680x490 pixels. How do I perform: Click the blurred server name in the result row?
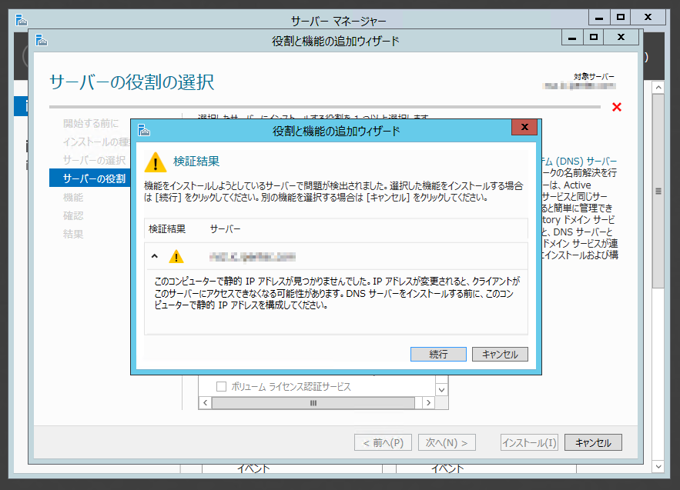[x=252, y=257]
